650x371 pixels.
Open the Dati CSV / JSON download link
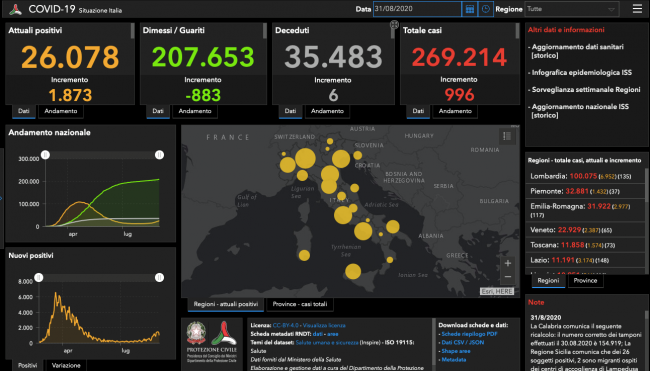tap(463, 342)
